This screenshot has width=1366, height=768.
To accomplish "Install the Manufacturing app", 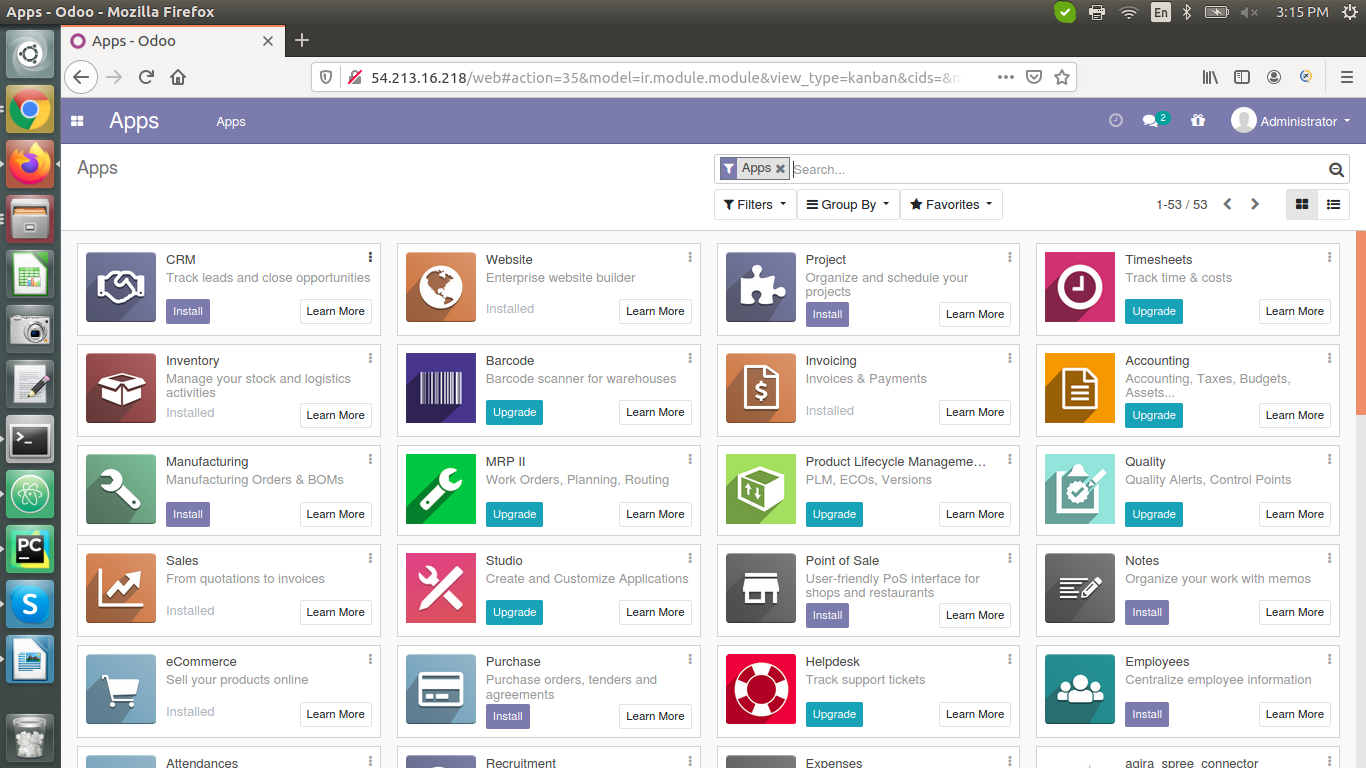I will 188,514.
